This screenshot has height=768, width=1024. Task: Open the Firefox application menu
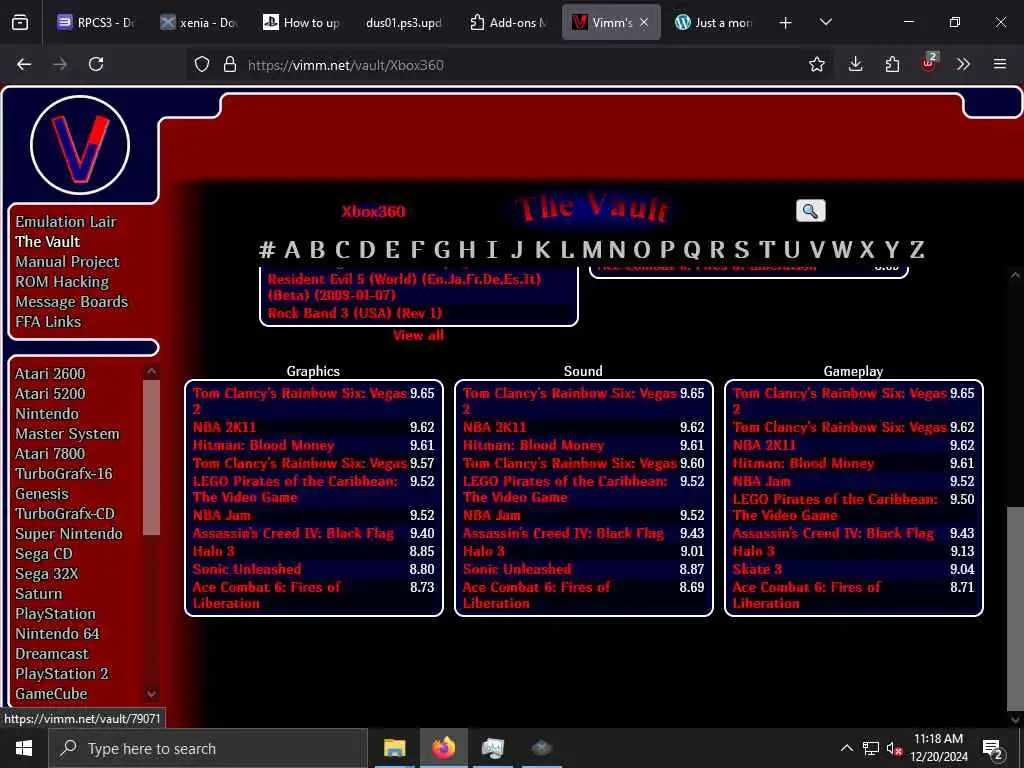point(1000,64)
